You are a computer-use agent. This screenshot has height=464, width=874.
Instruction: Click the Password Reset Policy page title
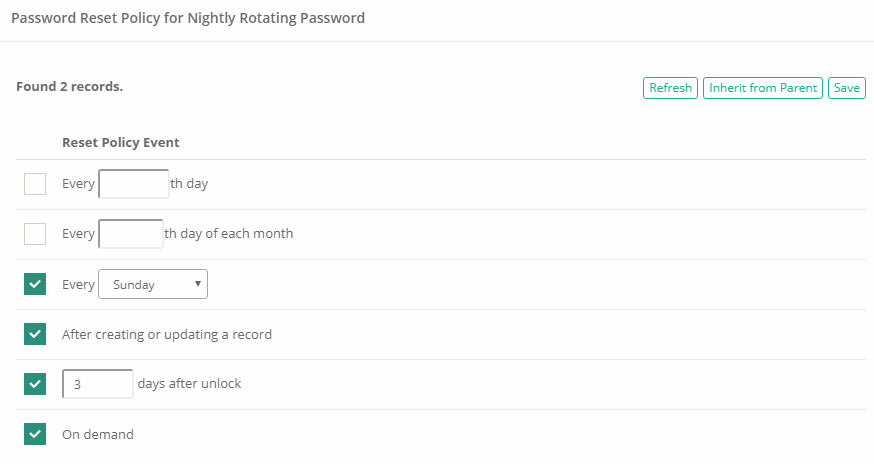188,18
